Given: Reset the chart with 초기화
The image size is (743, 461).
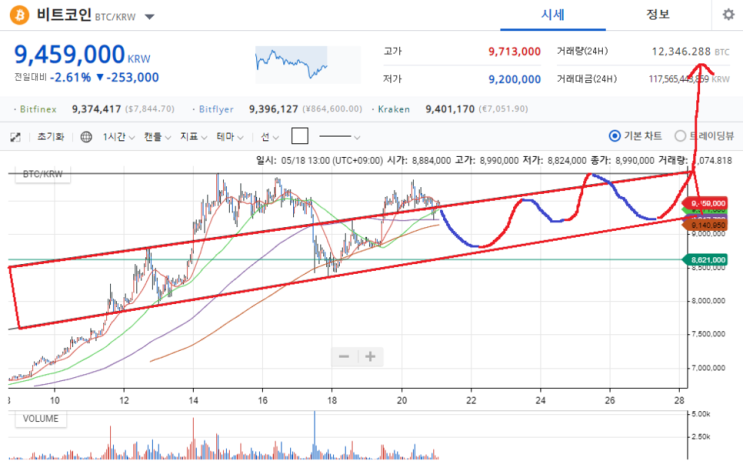Looking at the screenshot, I should click(51, 137).
